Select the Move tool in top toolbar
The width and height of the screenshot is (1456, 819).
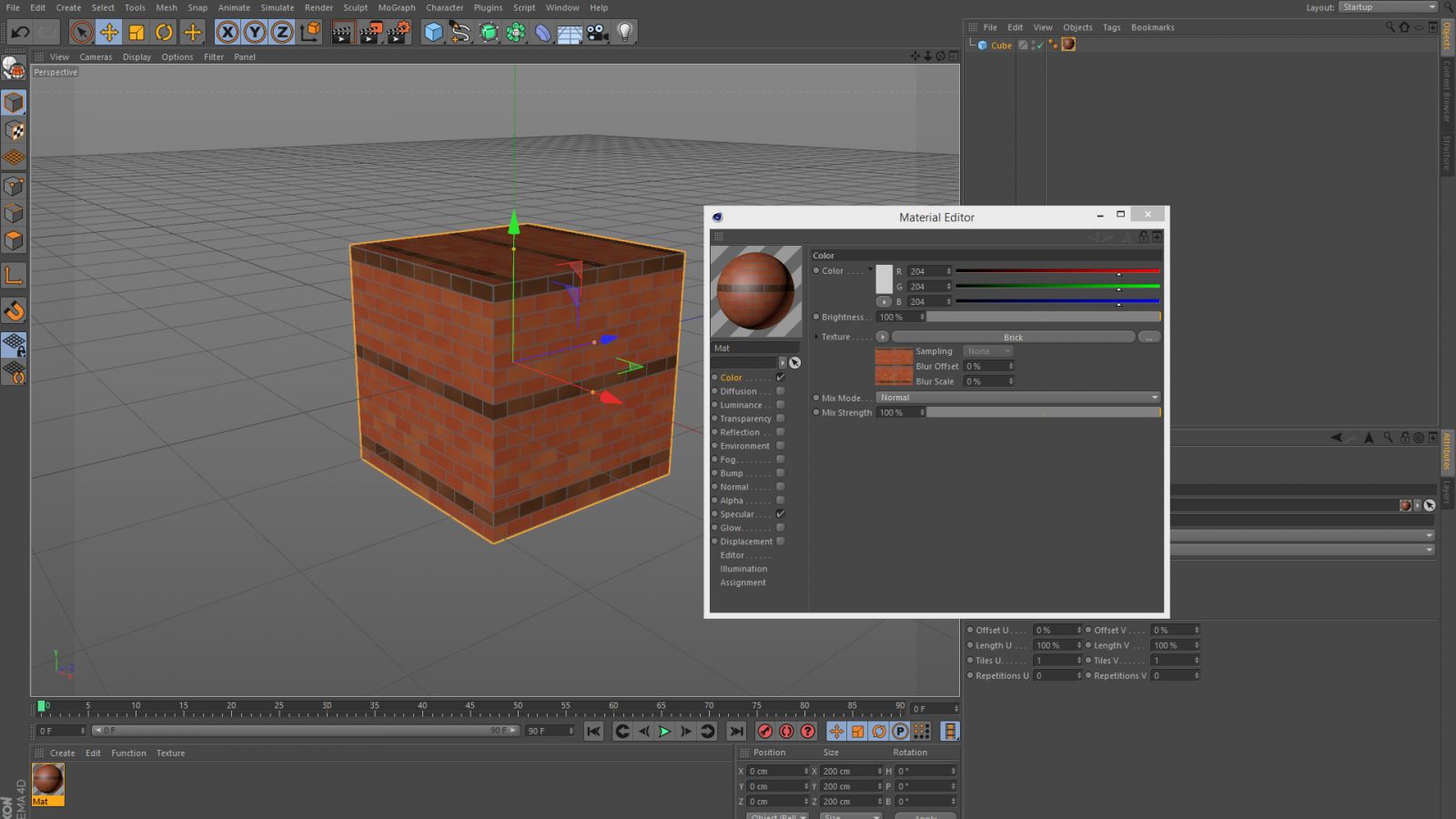coord(108,33)
